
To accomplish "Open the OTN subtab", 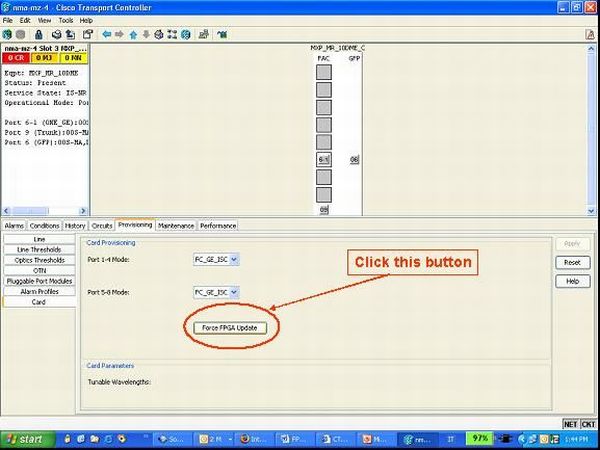I will coord(39,271).
